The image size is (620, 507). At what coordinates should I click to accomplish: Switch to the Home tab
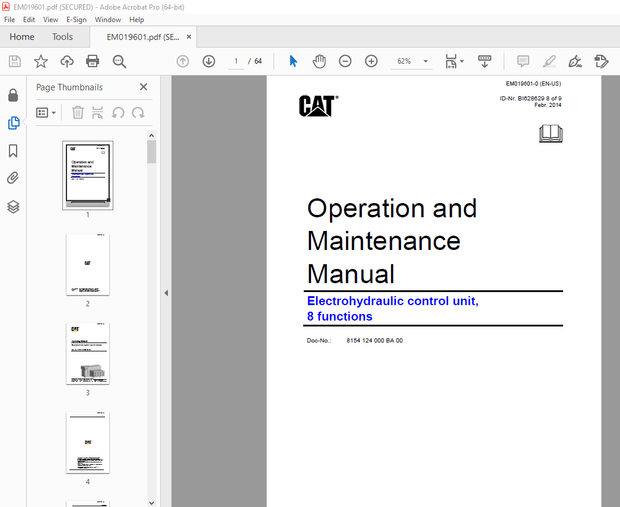pos(22,37)
